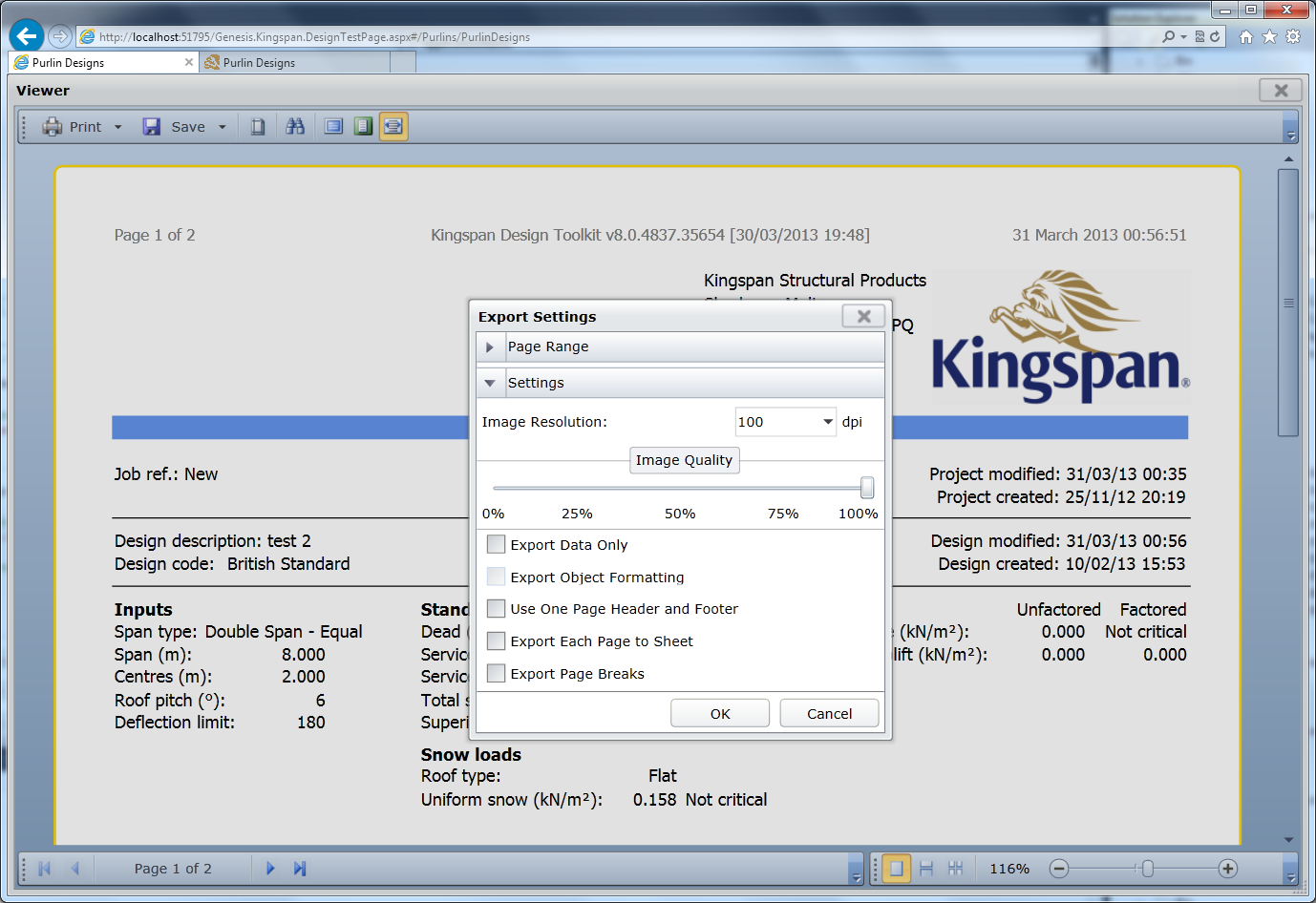Image resolution: width=1316 pixels, height=903 pixels.
Task: Open navigation toolbar overflow options arrow
Action: click(856, 876)
